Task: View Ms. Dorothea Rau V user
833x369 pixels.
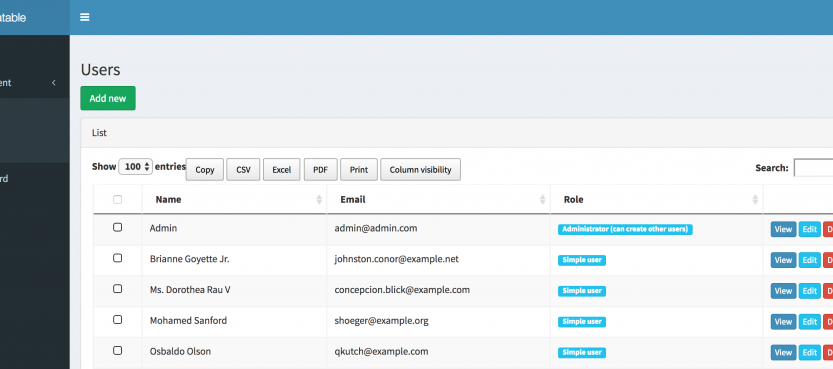Action: coord(783,291)
